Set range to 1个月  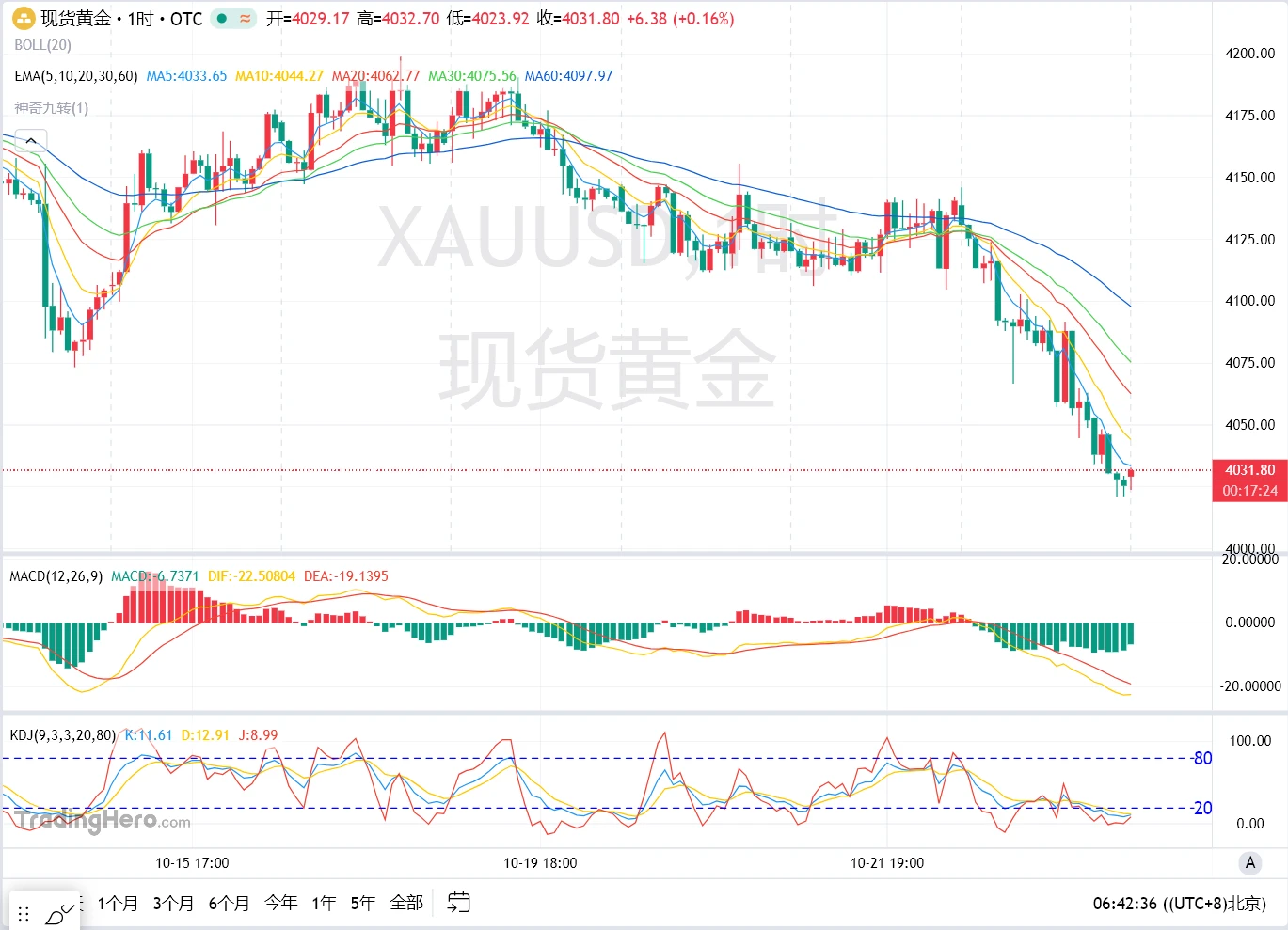coord(118,904)
